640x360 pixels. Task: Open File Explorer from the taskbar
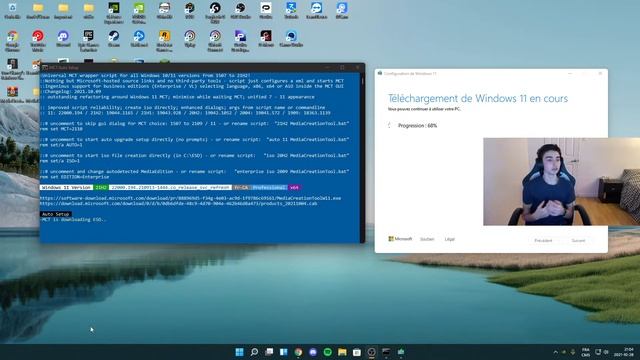click(x=342, y=352)
